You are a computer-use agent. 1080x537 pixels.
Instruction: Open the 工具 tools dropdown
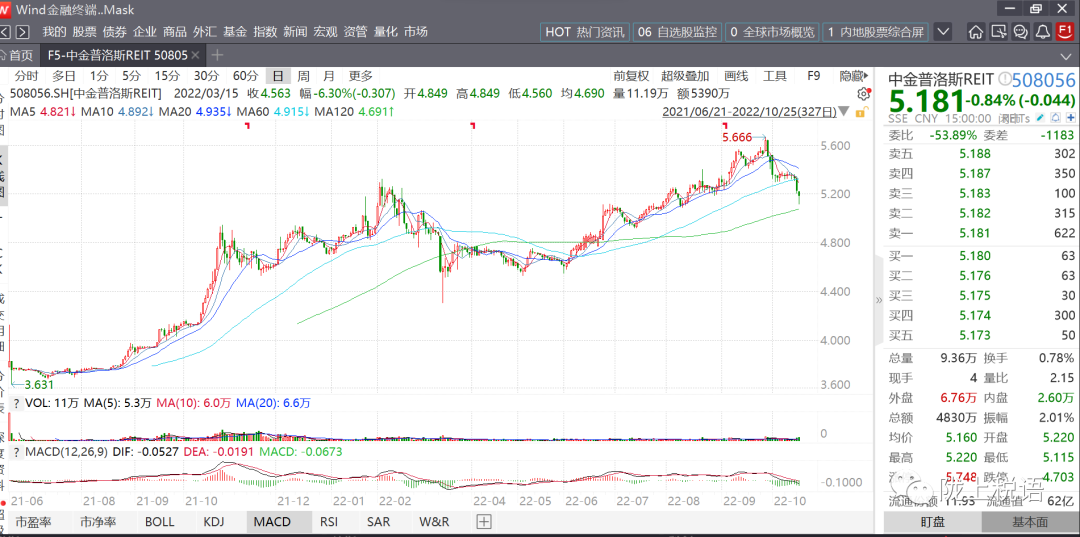click(775, 76)
